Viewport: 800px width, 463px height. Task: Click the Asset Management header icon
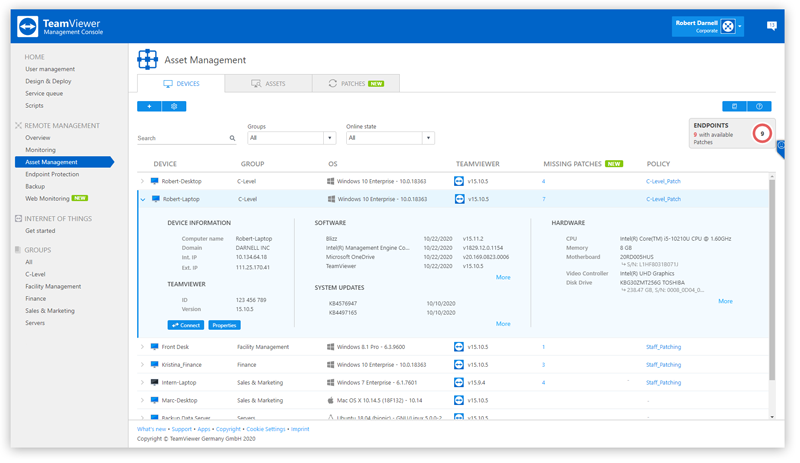coord(147,60)
